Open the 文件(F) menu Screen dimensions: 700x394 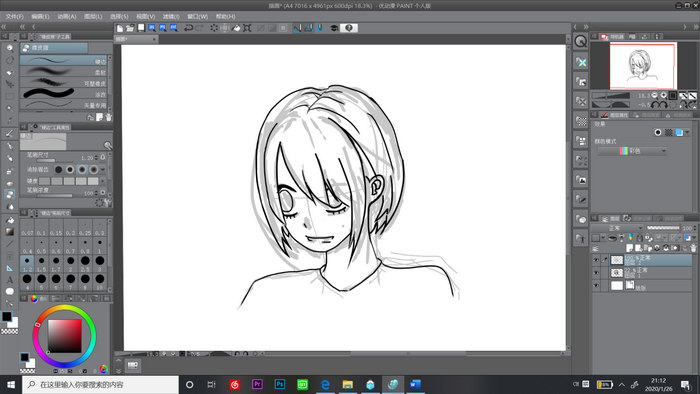tap(14, 17)
